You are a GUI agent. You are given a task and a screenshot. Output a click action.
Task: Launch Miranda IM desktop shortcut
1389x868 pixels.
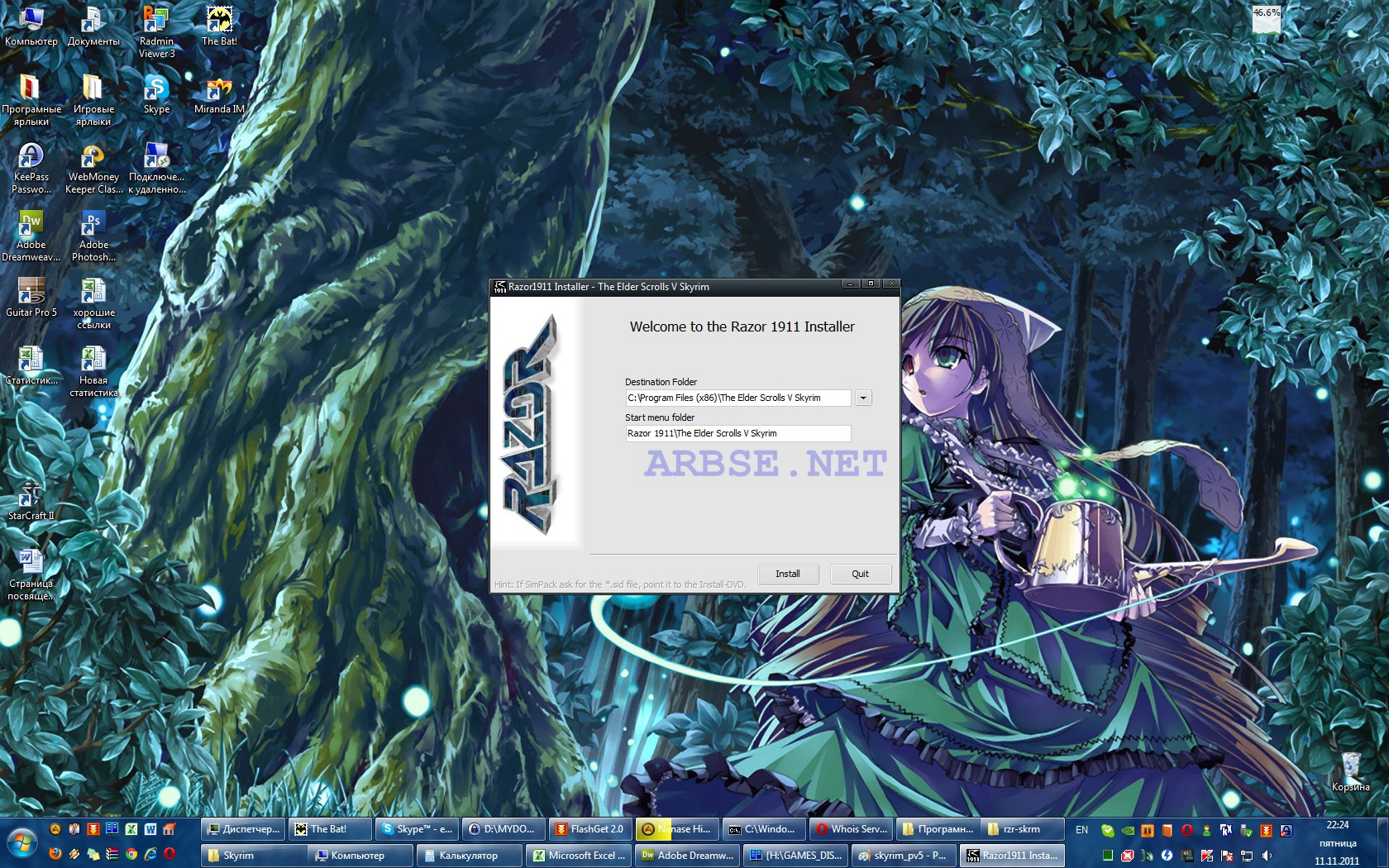point(219,95)
